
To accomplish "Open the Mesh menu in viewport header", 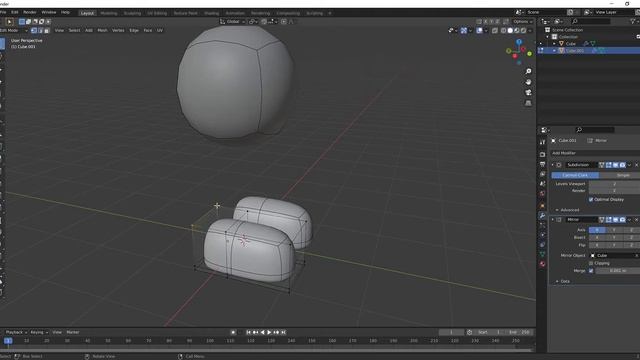I will 102,30.
